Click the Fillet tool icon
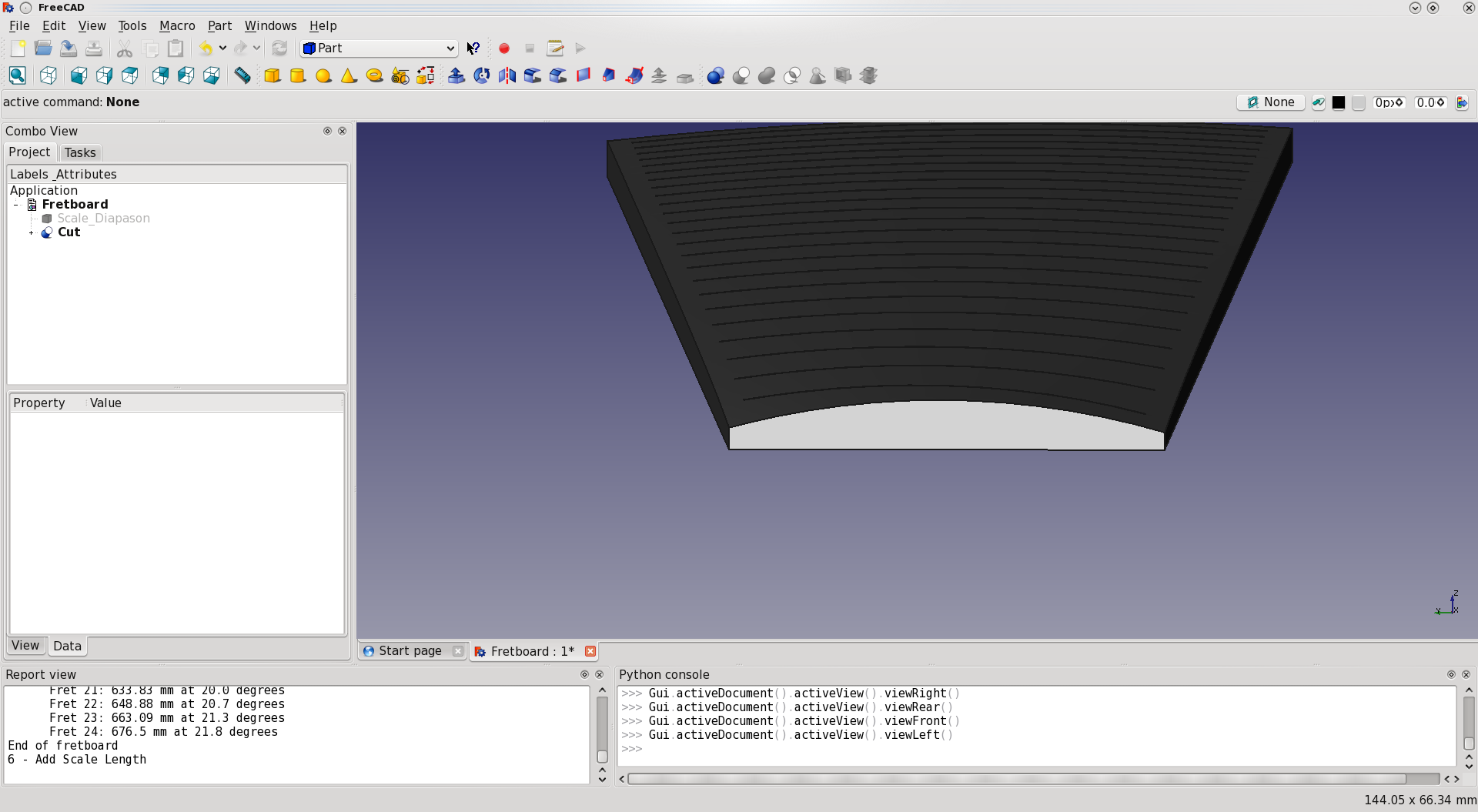 tap(532, 75)
